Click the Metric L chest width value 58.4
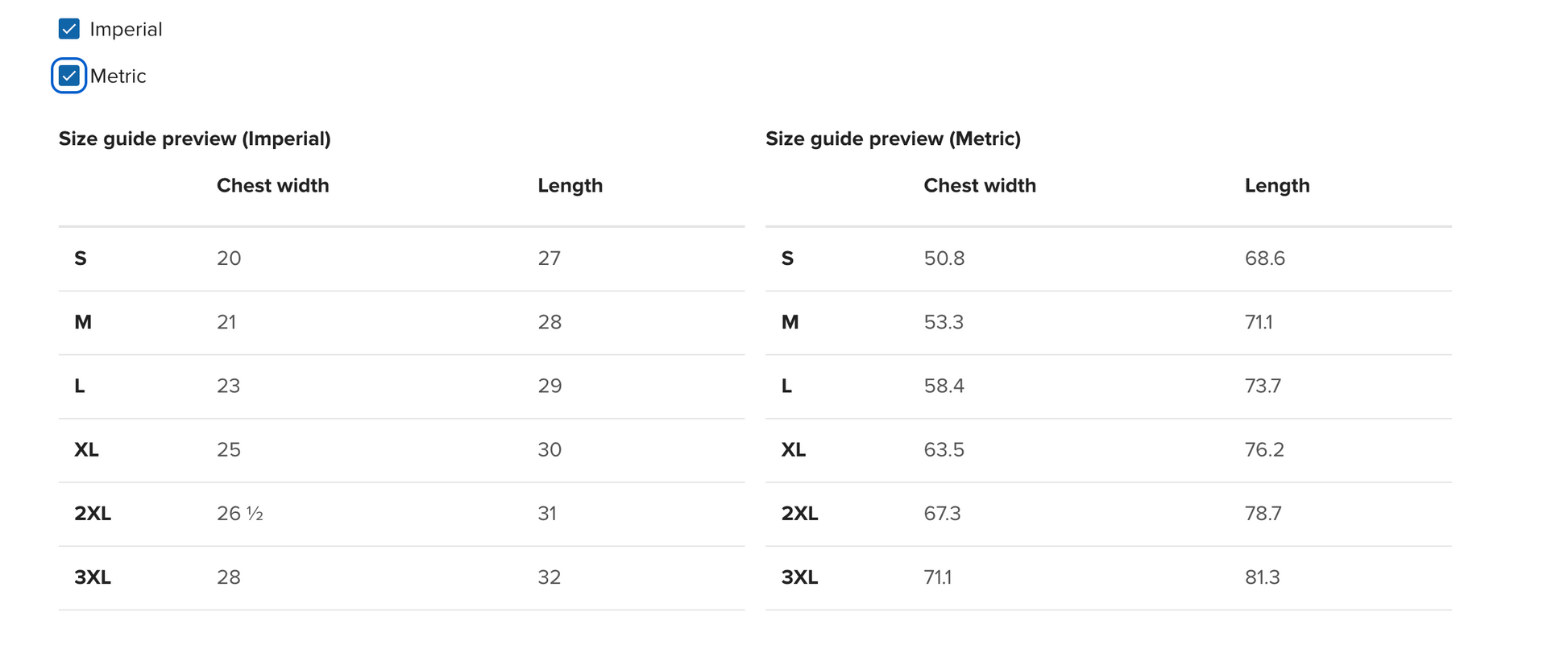The height and width of the screenshot is (649, 1568). click(x=944, y=386)
